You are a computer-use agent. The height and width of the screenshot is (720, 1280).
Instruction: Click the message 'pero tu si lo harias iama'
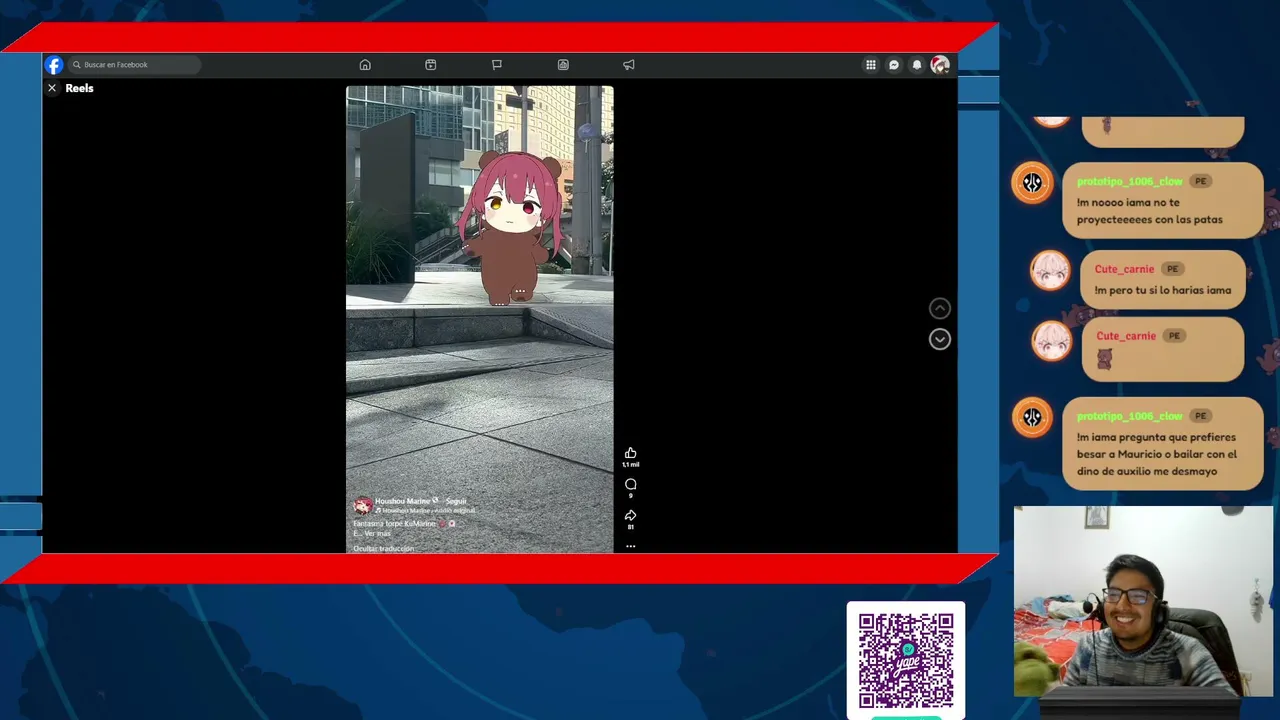pos(1163,290)
